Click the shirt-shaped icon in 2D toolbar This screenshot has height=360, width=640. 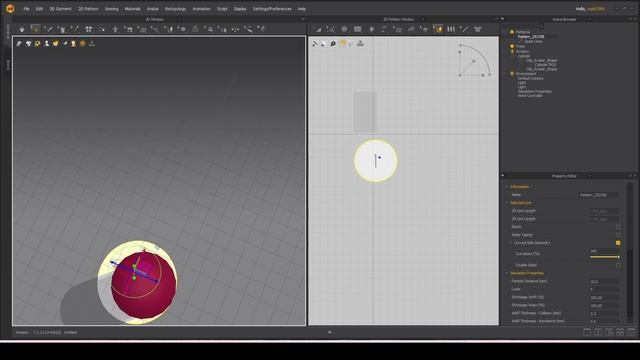coord(478,29)
